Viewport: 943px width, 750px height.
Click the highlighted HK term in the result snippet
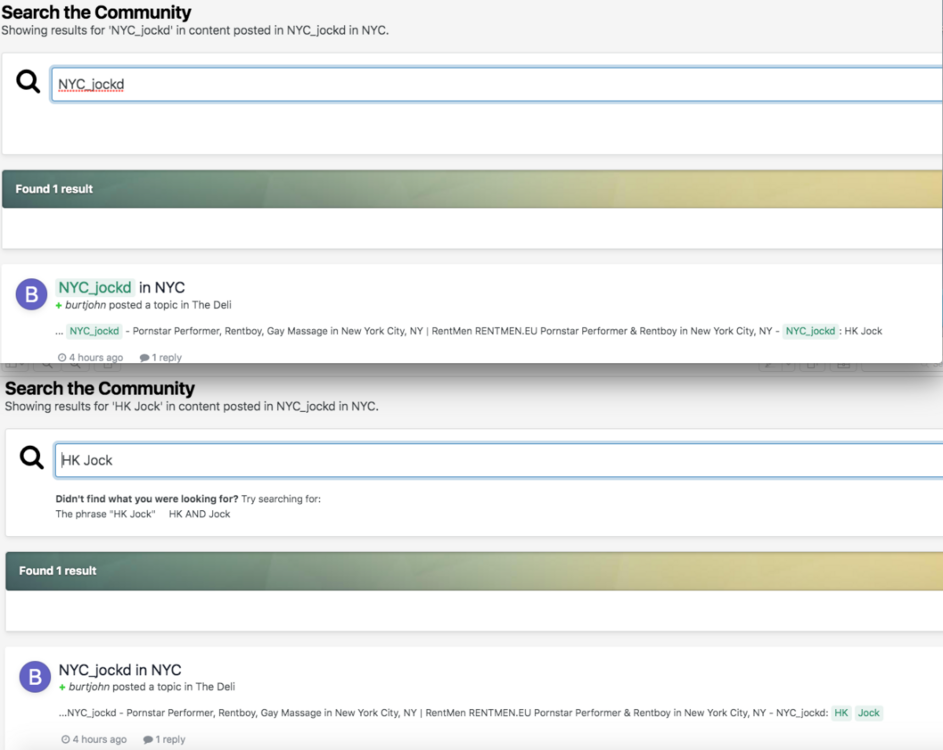pos(841,713)
